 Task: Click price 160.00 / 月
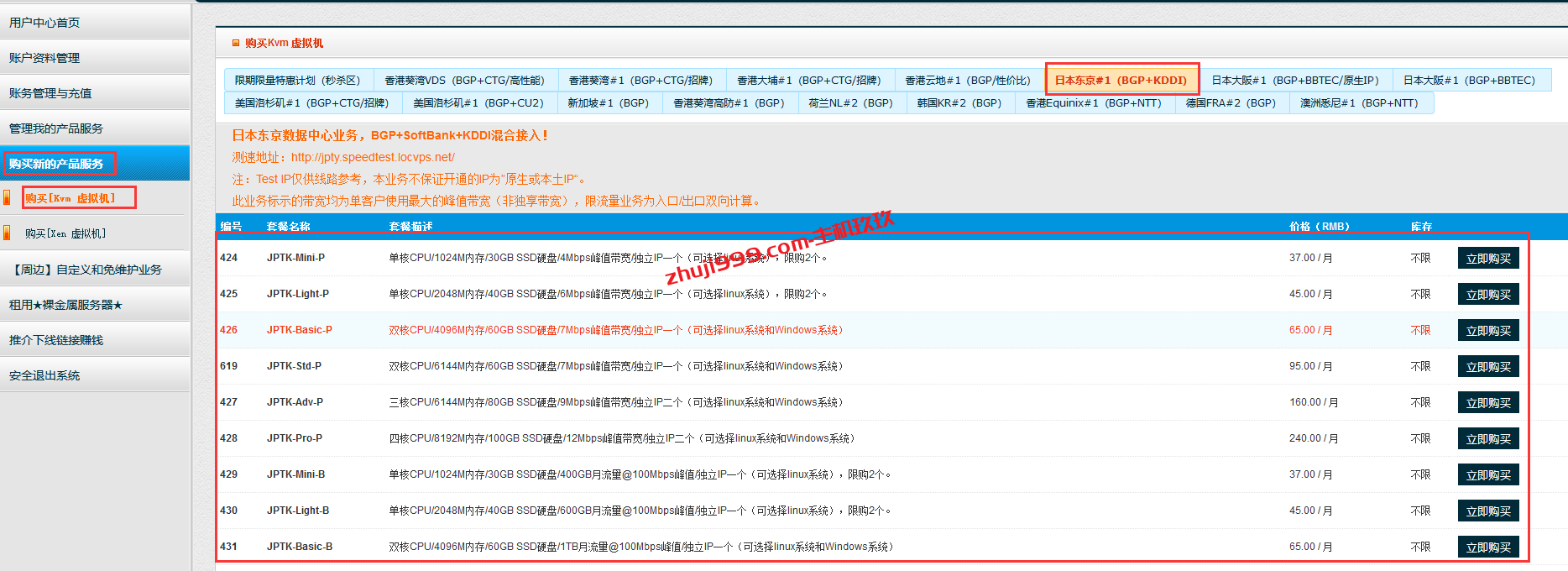(1314, 402)
